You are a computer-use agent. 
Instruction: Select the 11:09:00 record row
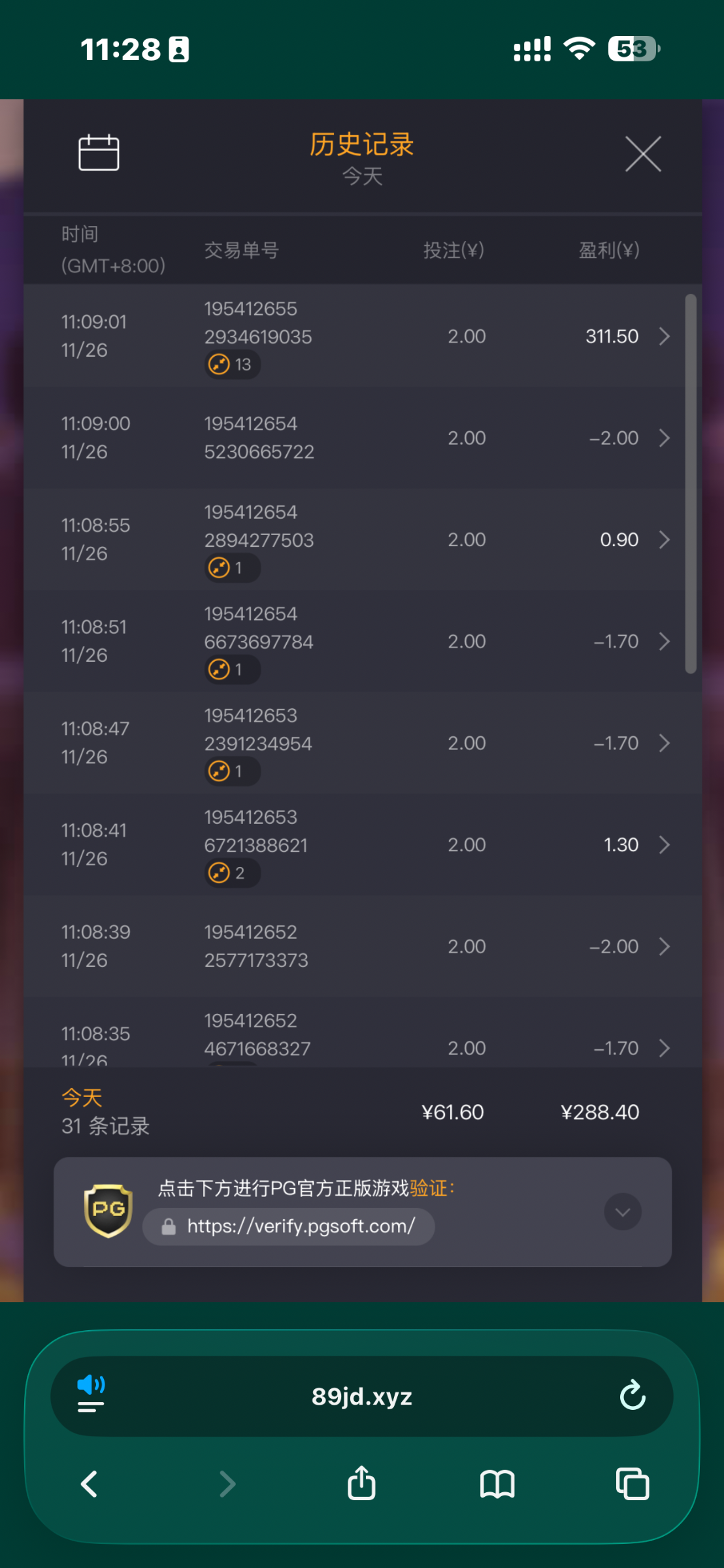tap(353, 438)
